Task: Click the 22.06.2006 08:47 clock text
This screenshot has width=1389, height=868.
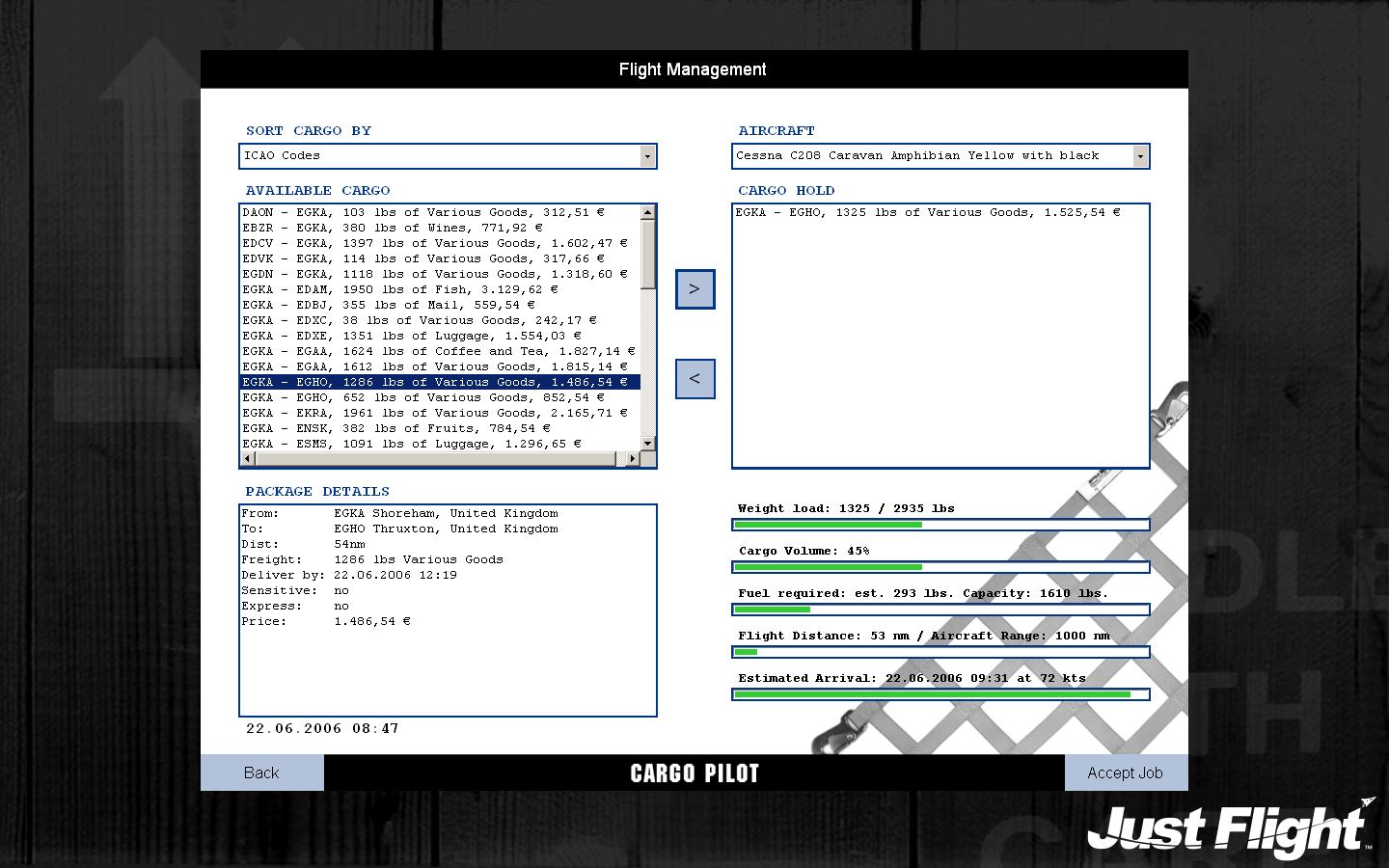Action: click(x=322, y=728)
